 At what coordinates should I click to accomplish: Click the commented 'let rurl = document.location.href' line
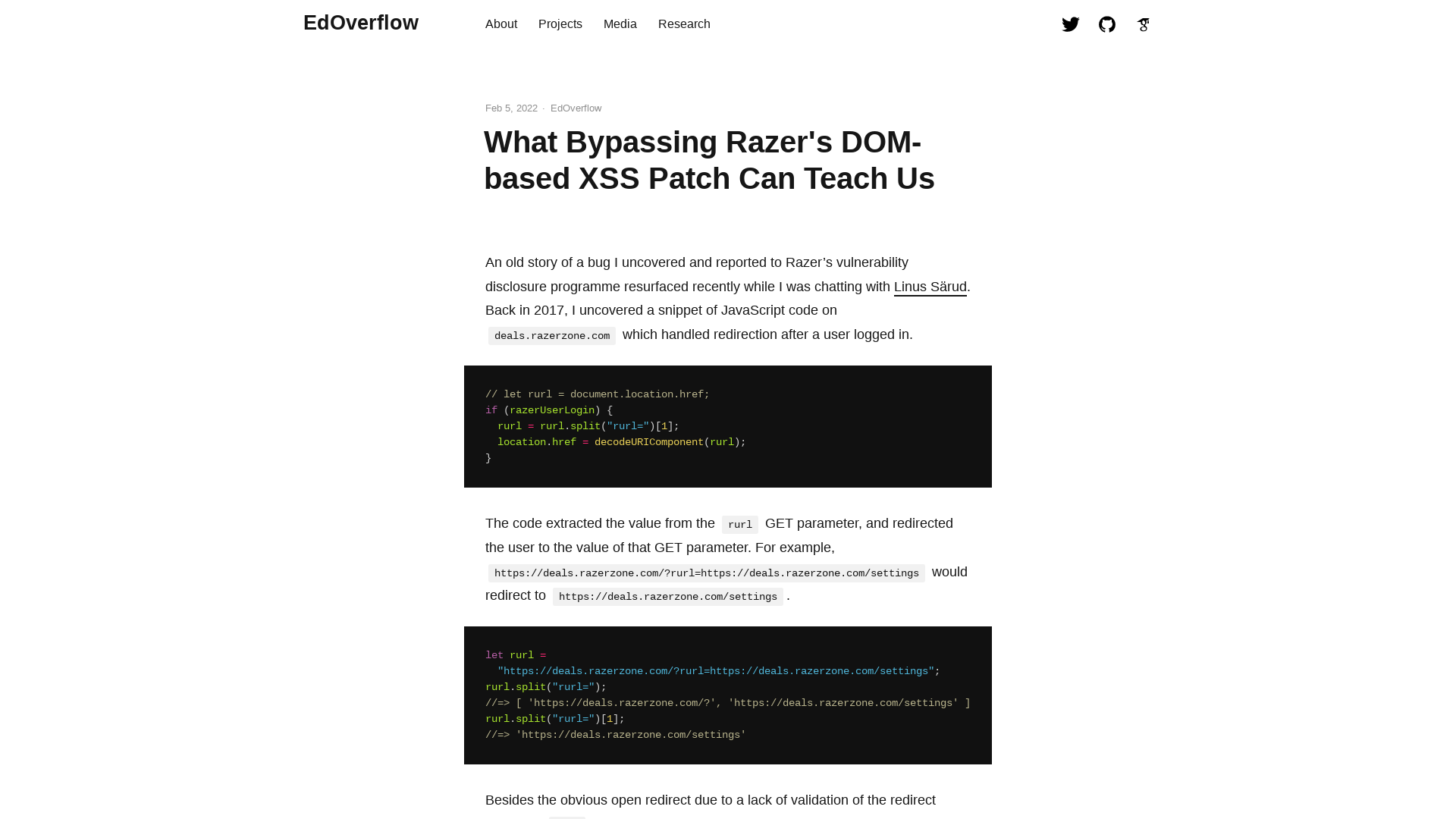point(598,394)
